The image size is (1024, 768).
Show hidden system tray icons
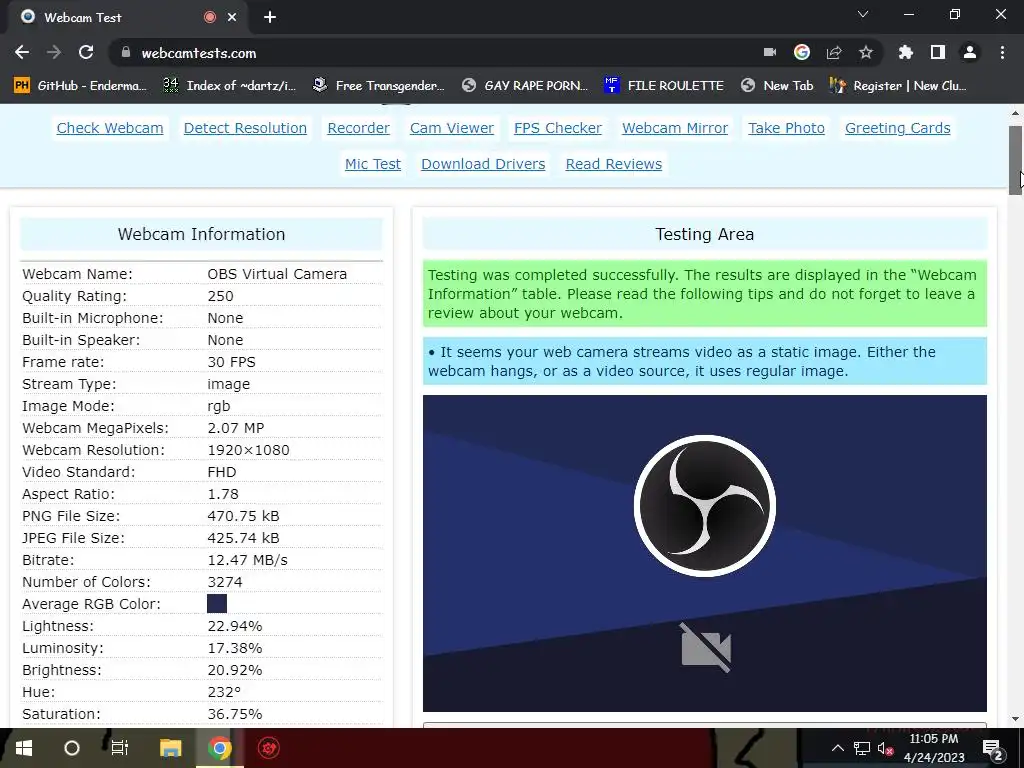[837, 748]
